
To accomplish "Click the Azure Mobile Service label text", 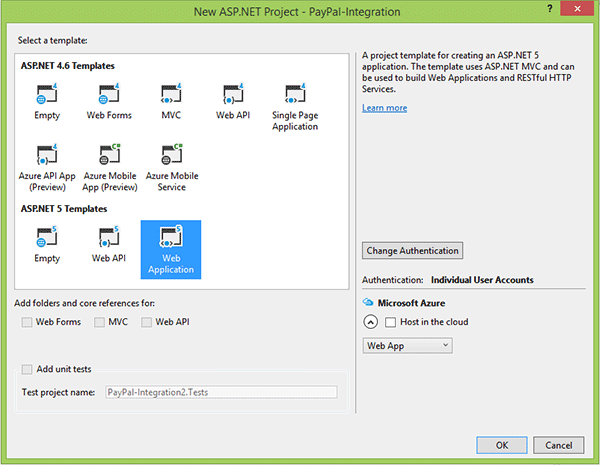I will point(172,181).
